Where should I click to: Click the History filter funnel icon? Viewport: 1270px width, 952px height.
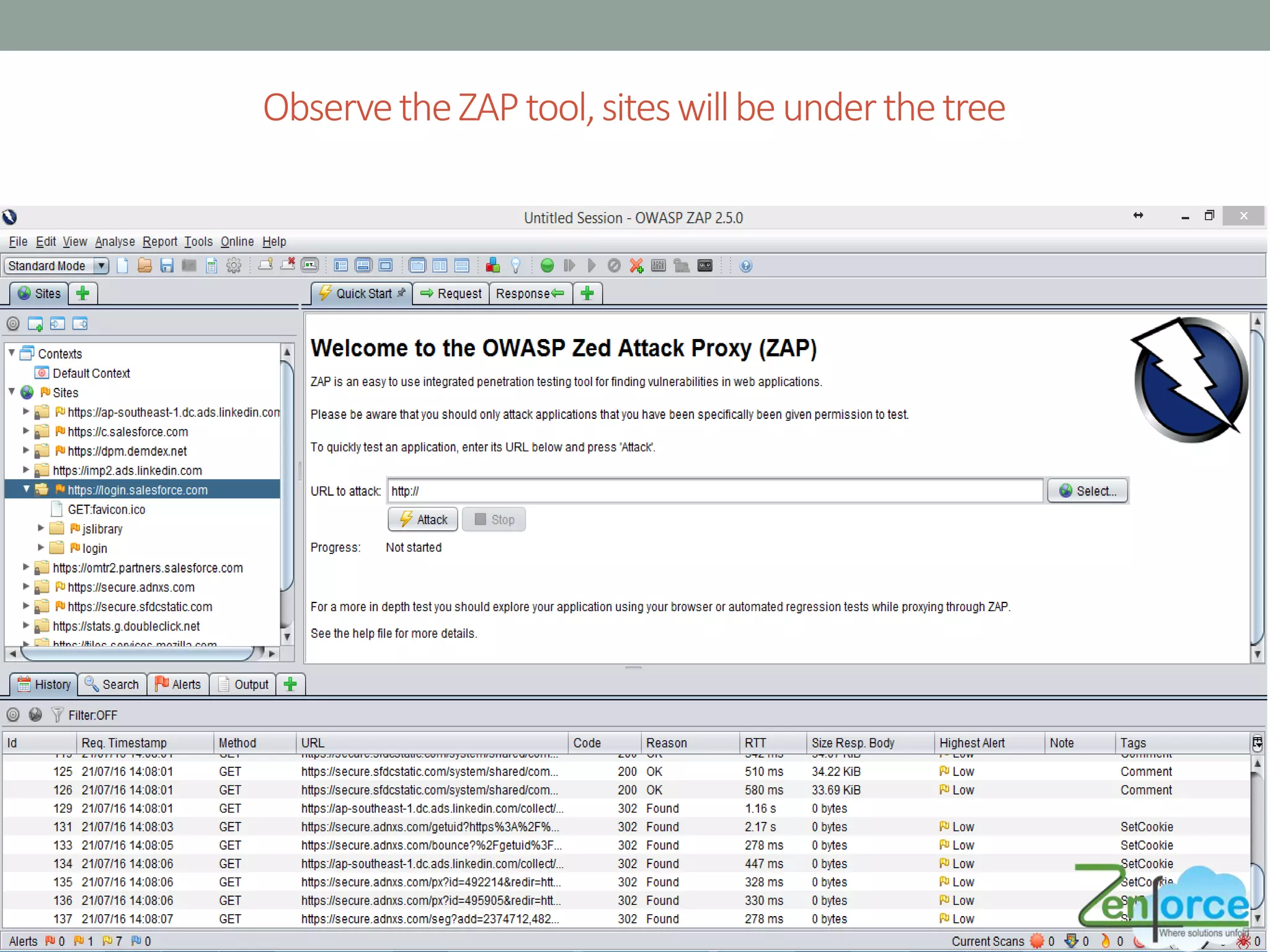tap(57, 715)
